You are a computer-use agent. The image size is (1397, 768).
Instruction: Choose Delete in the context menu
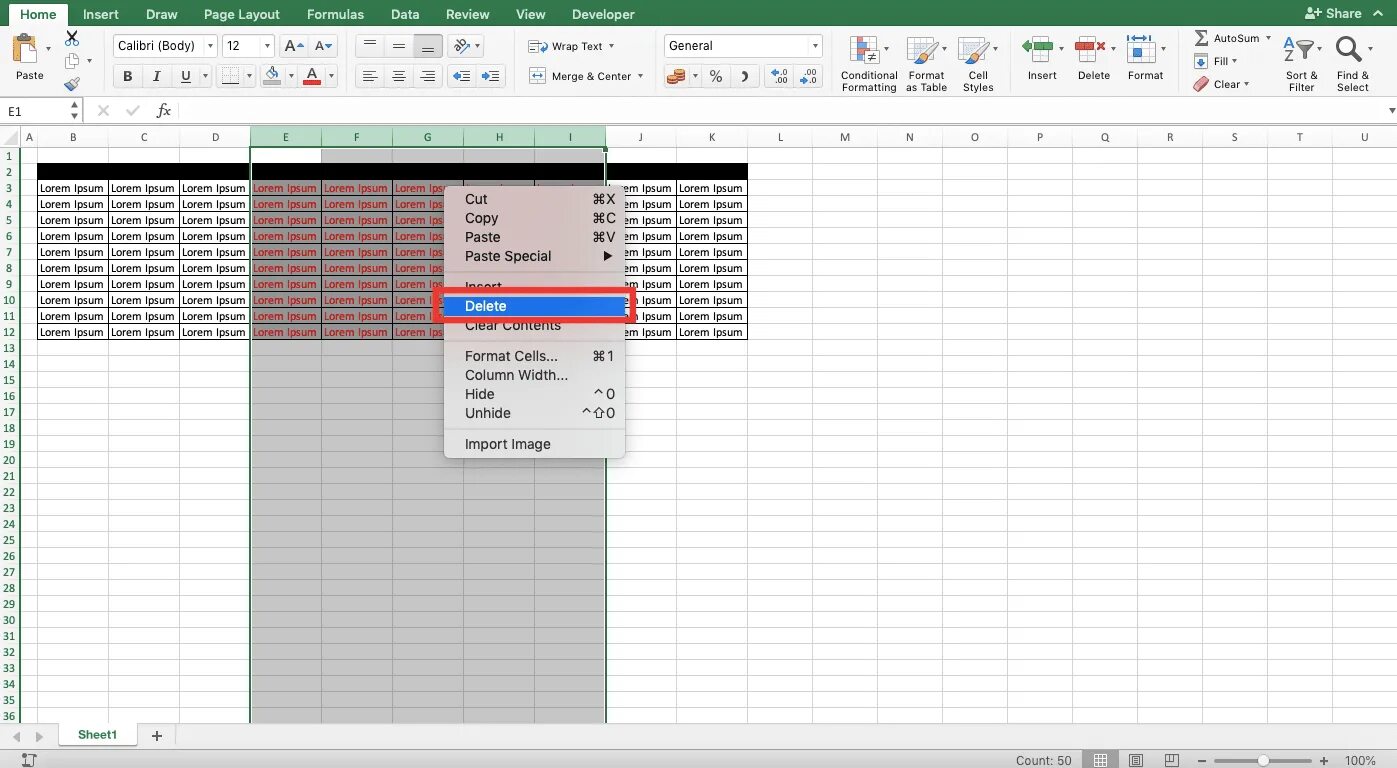534,306
